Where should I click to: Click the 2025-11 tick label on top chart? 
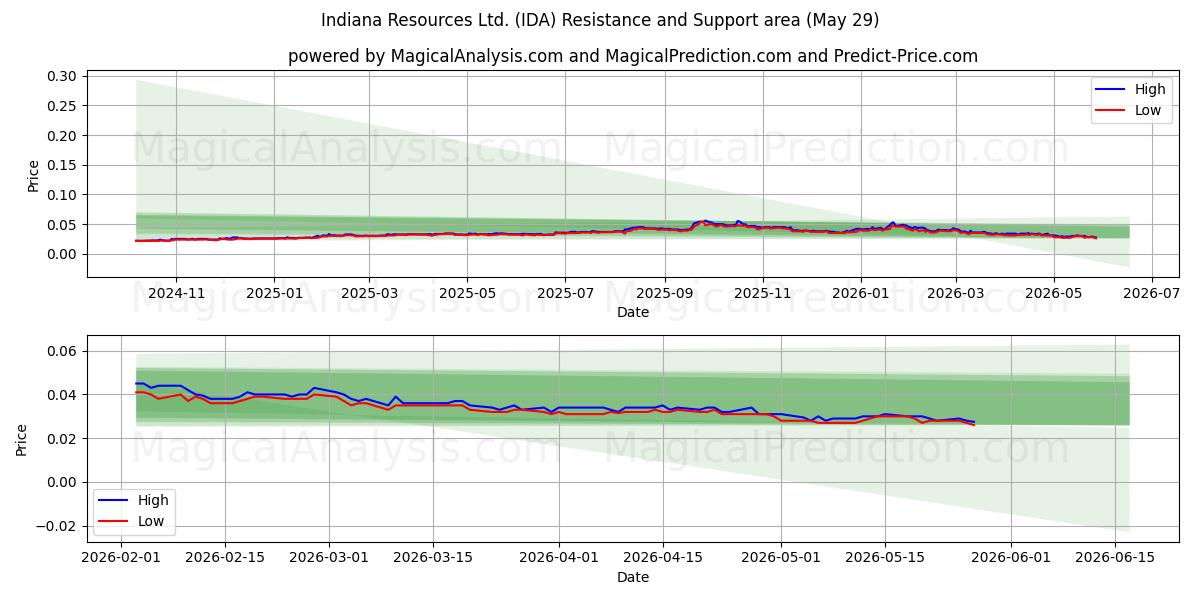coord(763,294)
